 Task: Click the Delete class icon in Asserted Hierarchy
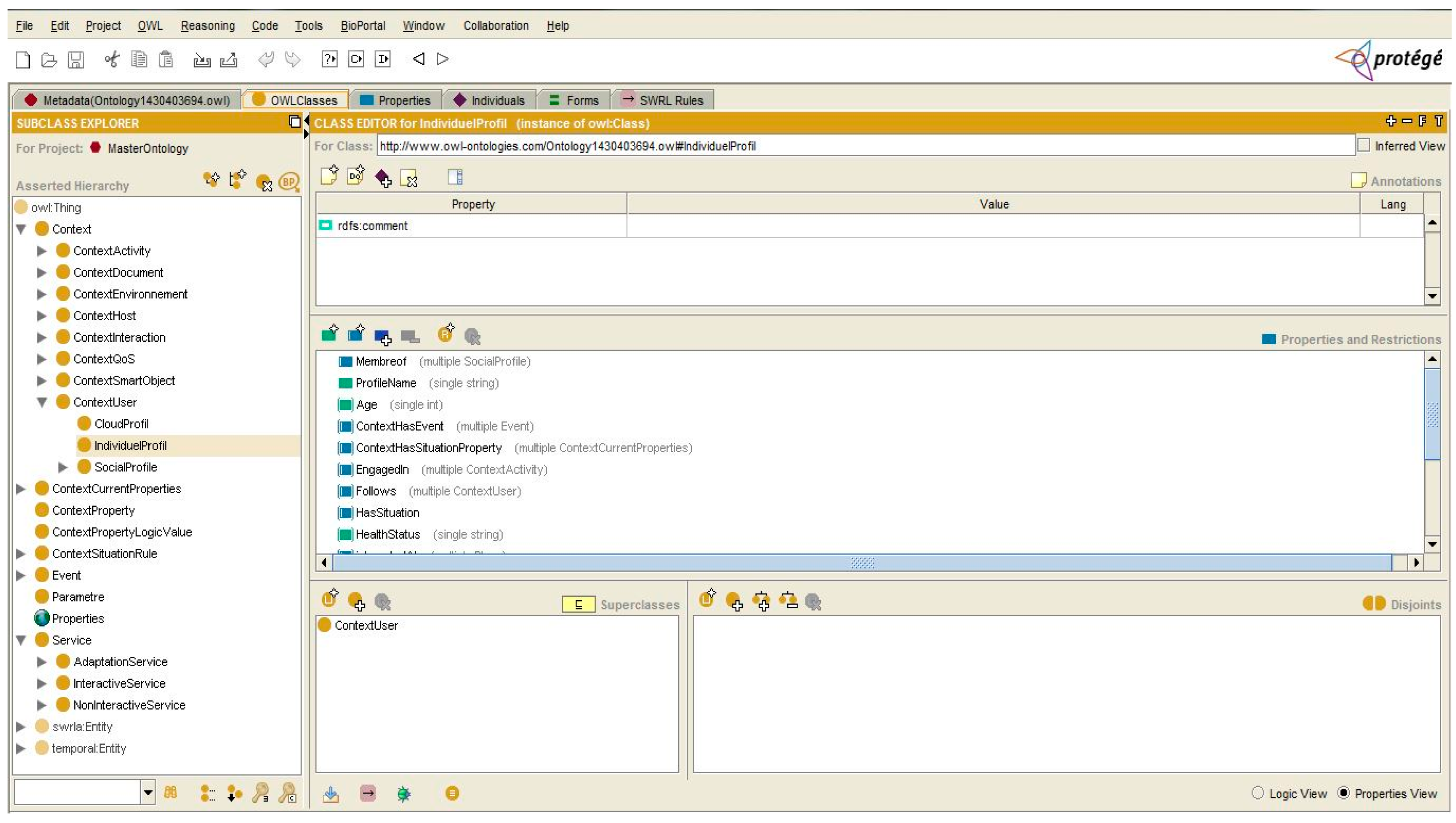[x=264, y=182]
